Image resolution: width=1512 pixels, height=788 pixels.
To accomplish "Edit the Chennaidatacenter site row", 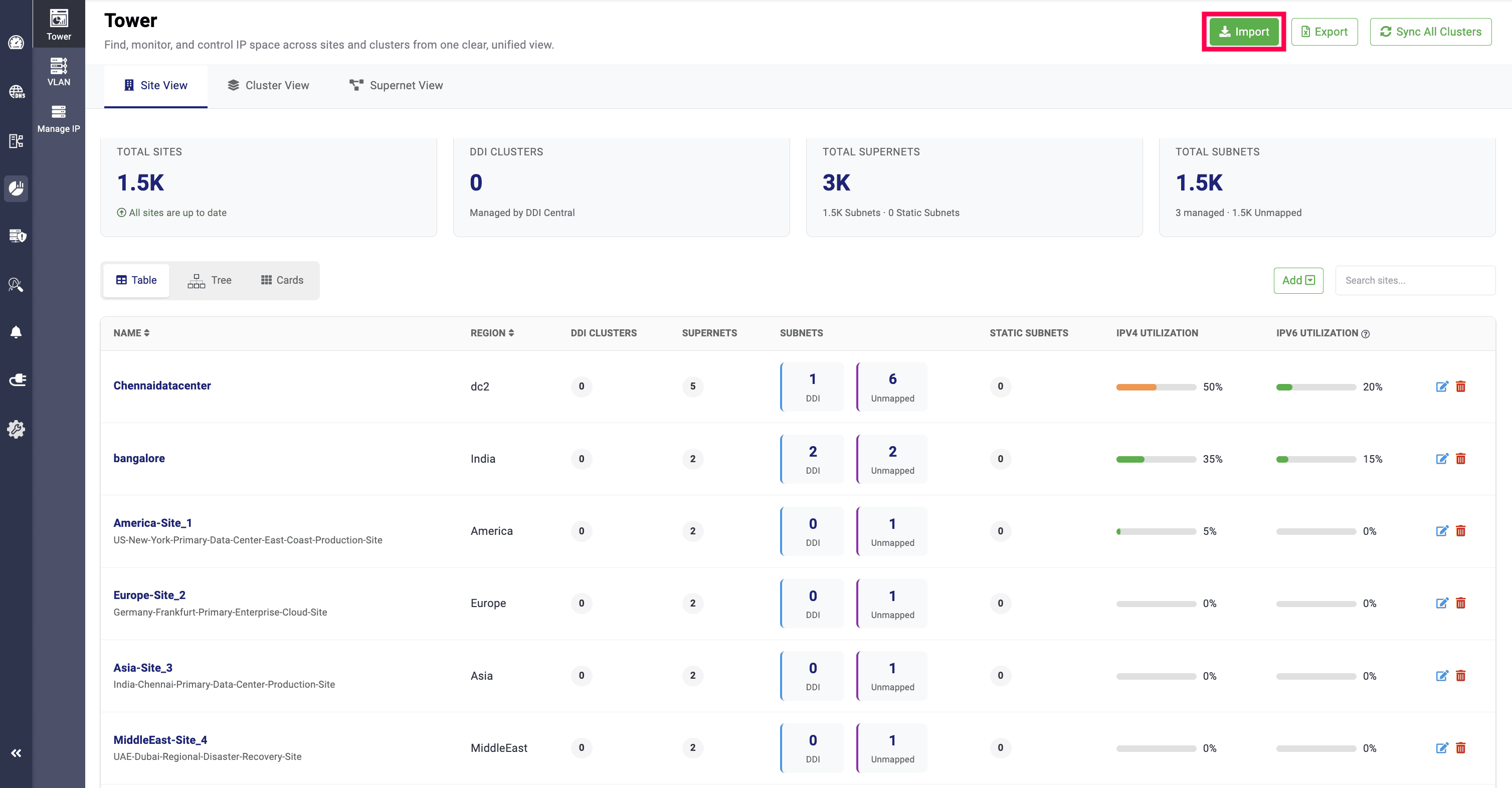I will coord(1442,386).
